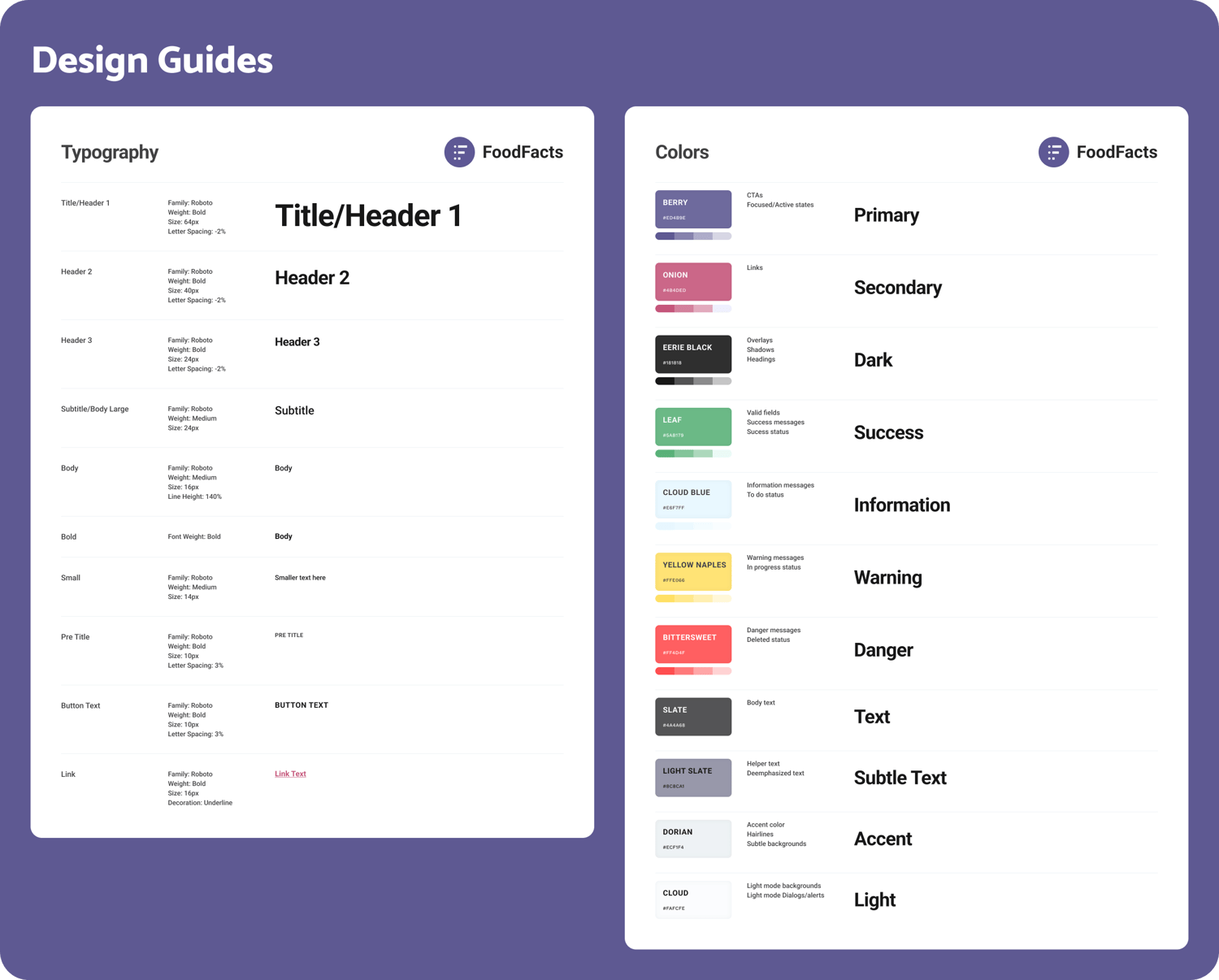
Task: Click 'To do status' usage note
Action: [766, 495]
